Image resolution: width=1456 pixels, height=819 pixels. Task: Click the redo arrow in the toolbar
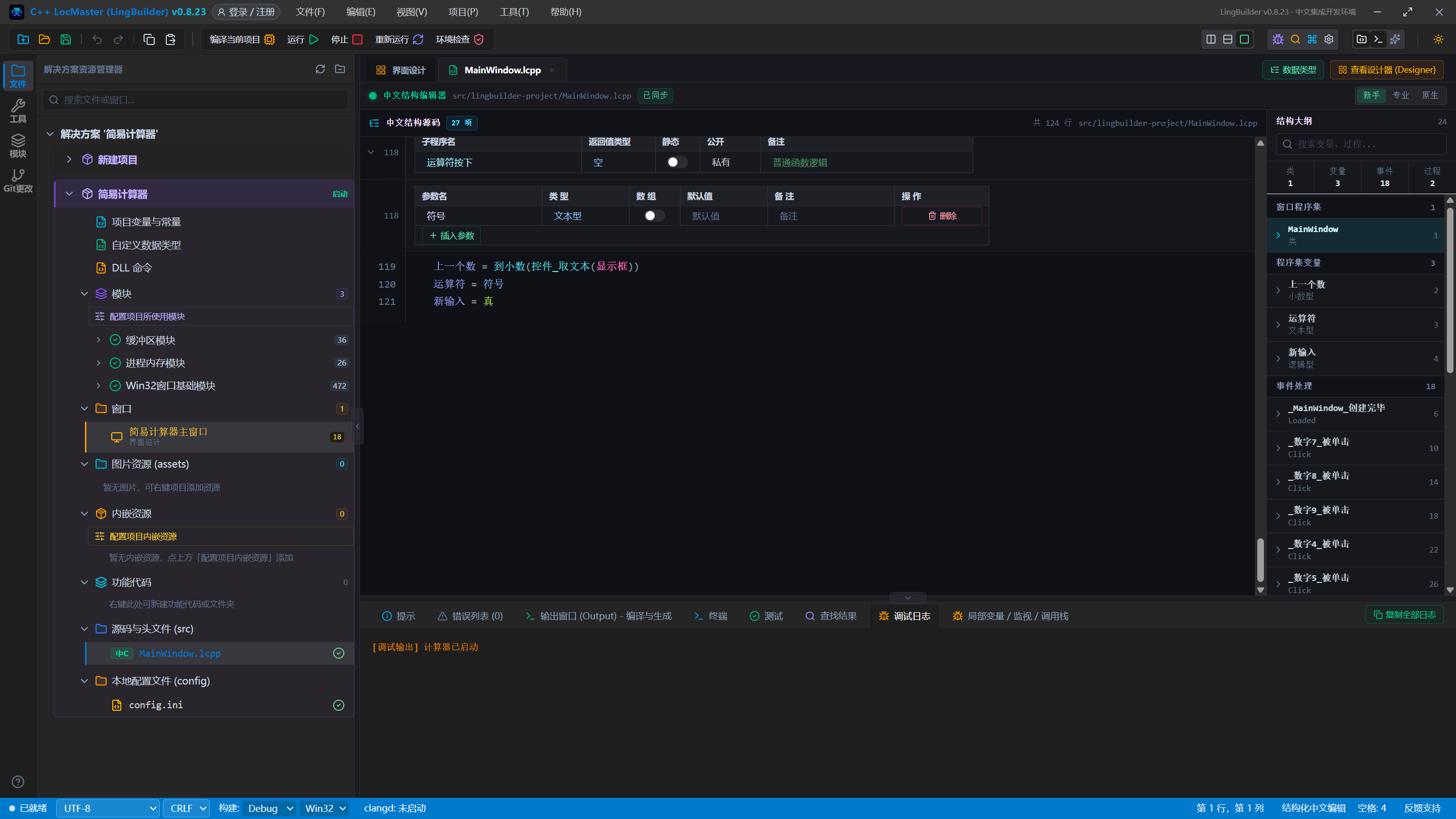(x=118, y=39)
